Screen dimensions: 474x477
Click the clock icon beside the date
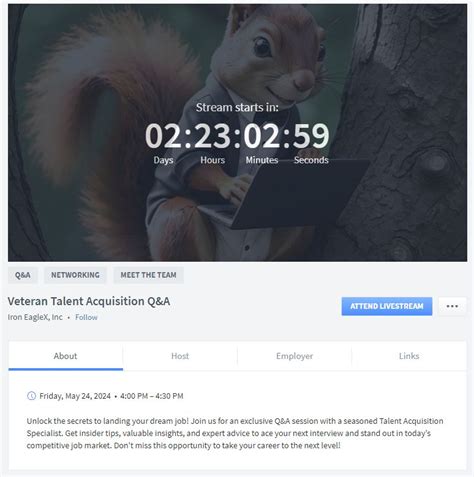coord(31,396)
